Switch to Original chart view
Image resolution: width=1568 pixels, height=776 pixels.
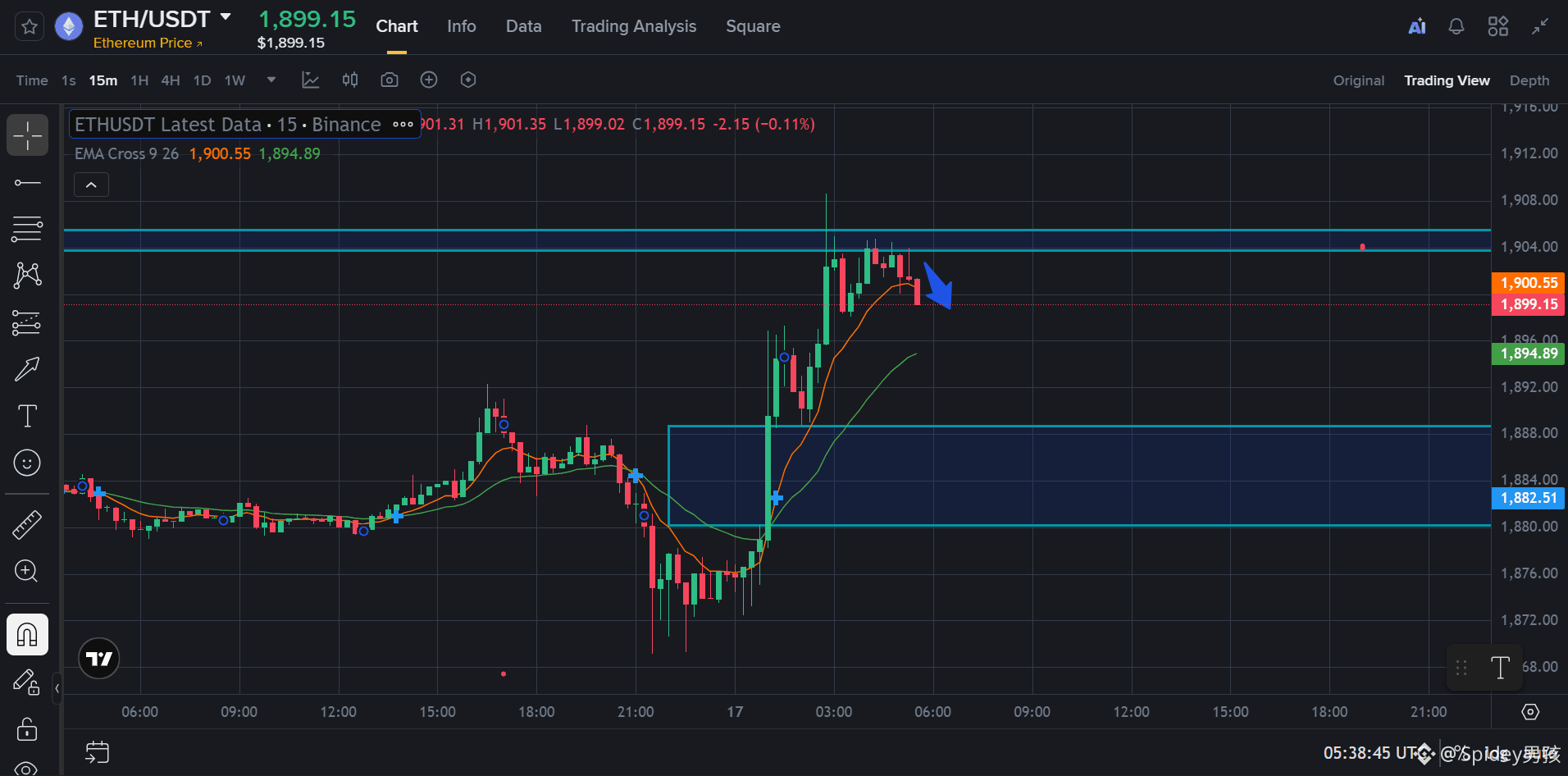[1359, 80]
